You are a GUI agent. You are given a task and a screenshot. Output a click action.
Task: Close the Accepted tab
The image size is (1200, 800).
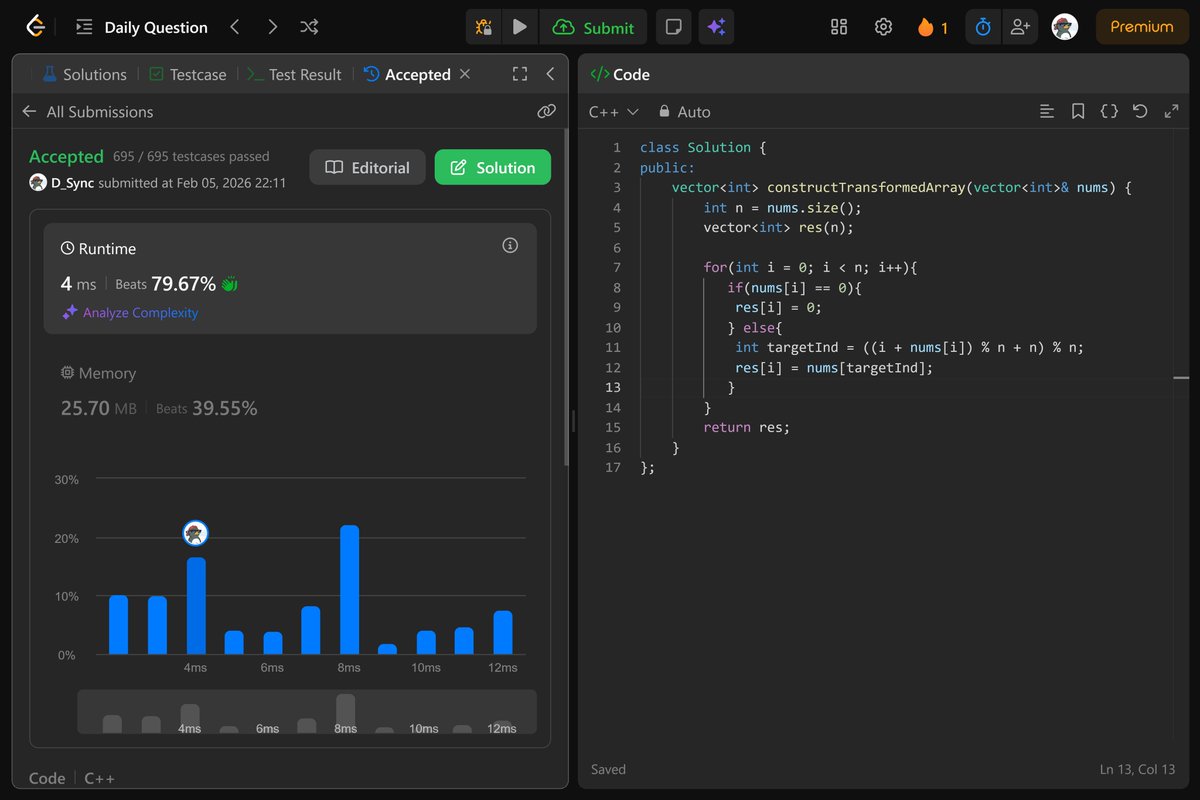pyautogui.click(x=465, y=74)
